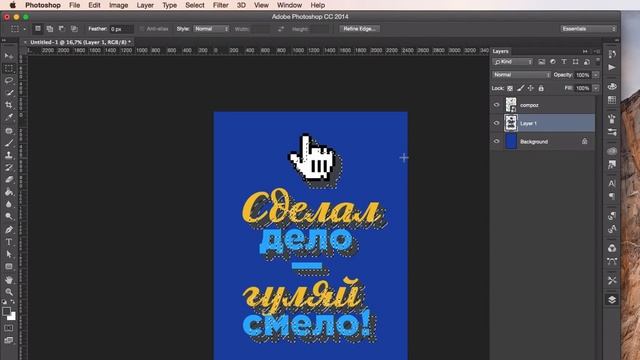640x360 pixels.
Task: Open the Style dropdown in options bar
Action: (x=211, y=29)
